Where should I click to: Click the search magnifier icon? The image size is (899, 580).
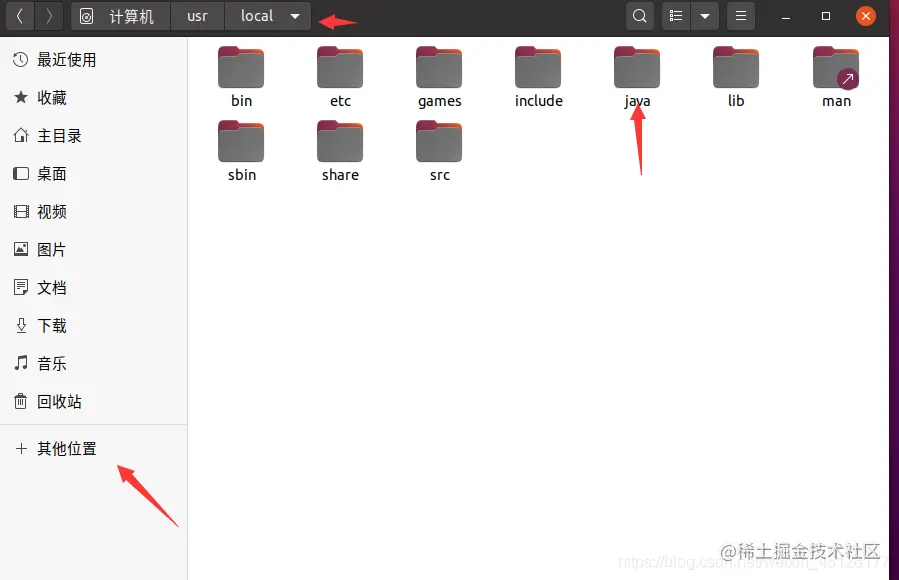pos(640,16)
